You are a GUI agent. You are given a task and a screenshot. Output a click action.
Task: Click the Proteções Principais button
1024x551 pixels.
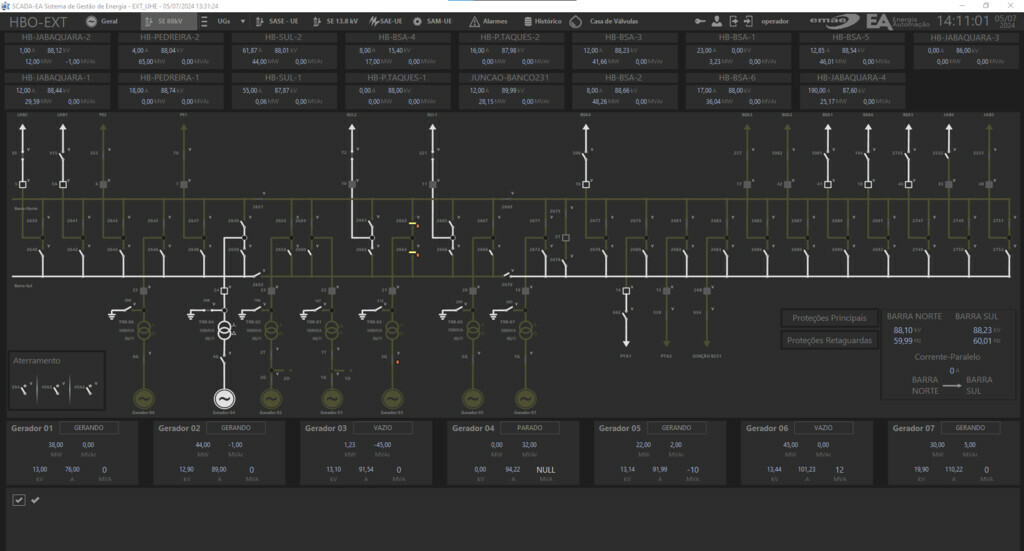[x=830, y=317]
